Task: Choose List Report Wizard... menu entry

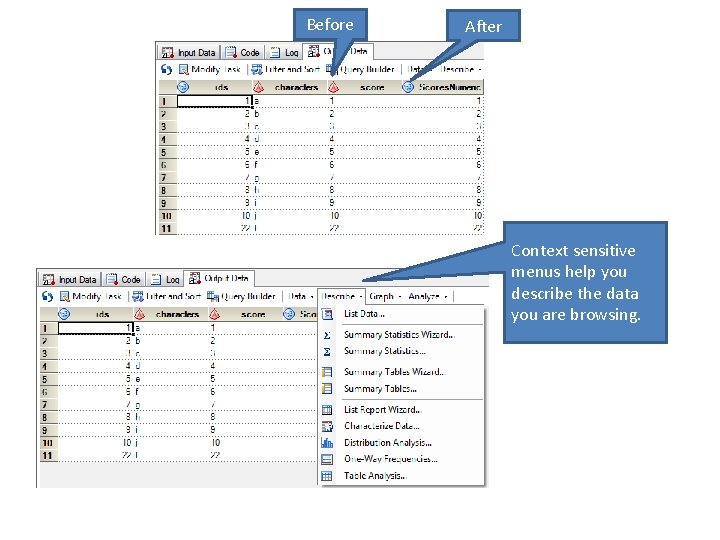Action: pyautogui.click(x=401, y=410)
